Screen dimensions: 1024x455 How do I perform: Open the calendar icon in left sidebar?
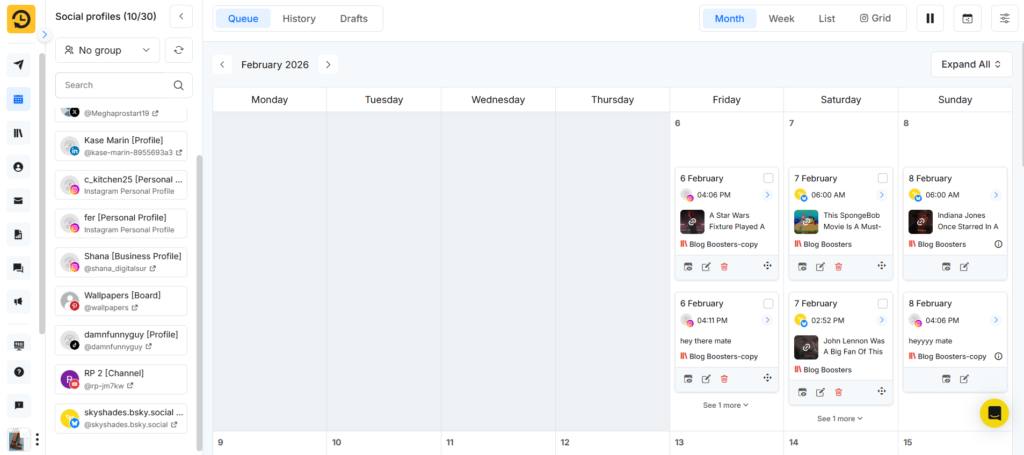point(18,99)
